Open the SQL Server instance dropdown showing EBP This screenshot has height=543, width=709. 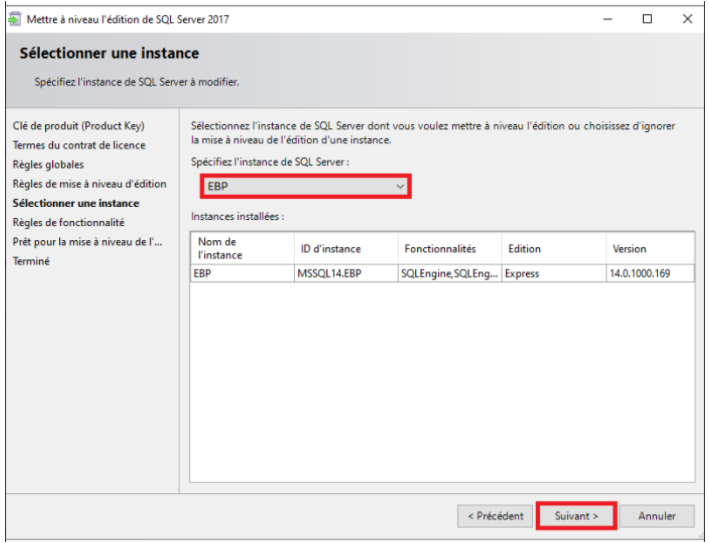click(306, 186)
